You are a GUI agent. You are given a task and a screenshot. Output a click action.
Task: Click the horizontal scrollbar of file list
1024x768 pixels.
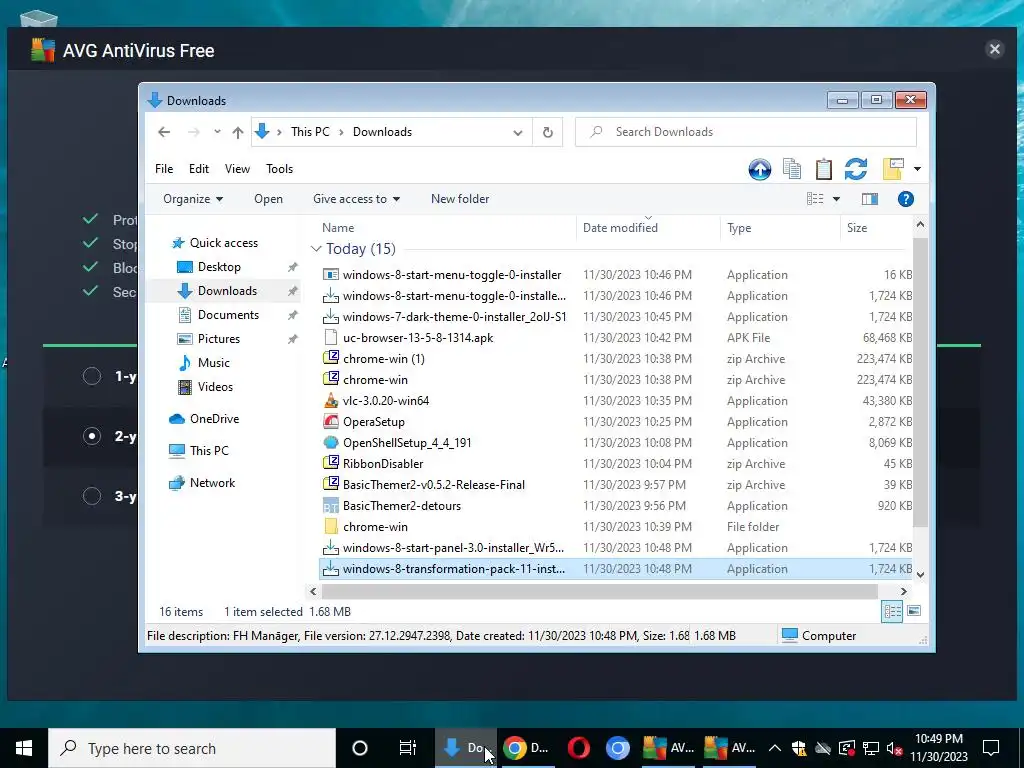pyautogui.click(x=599, y=591)
